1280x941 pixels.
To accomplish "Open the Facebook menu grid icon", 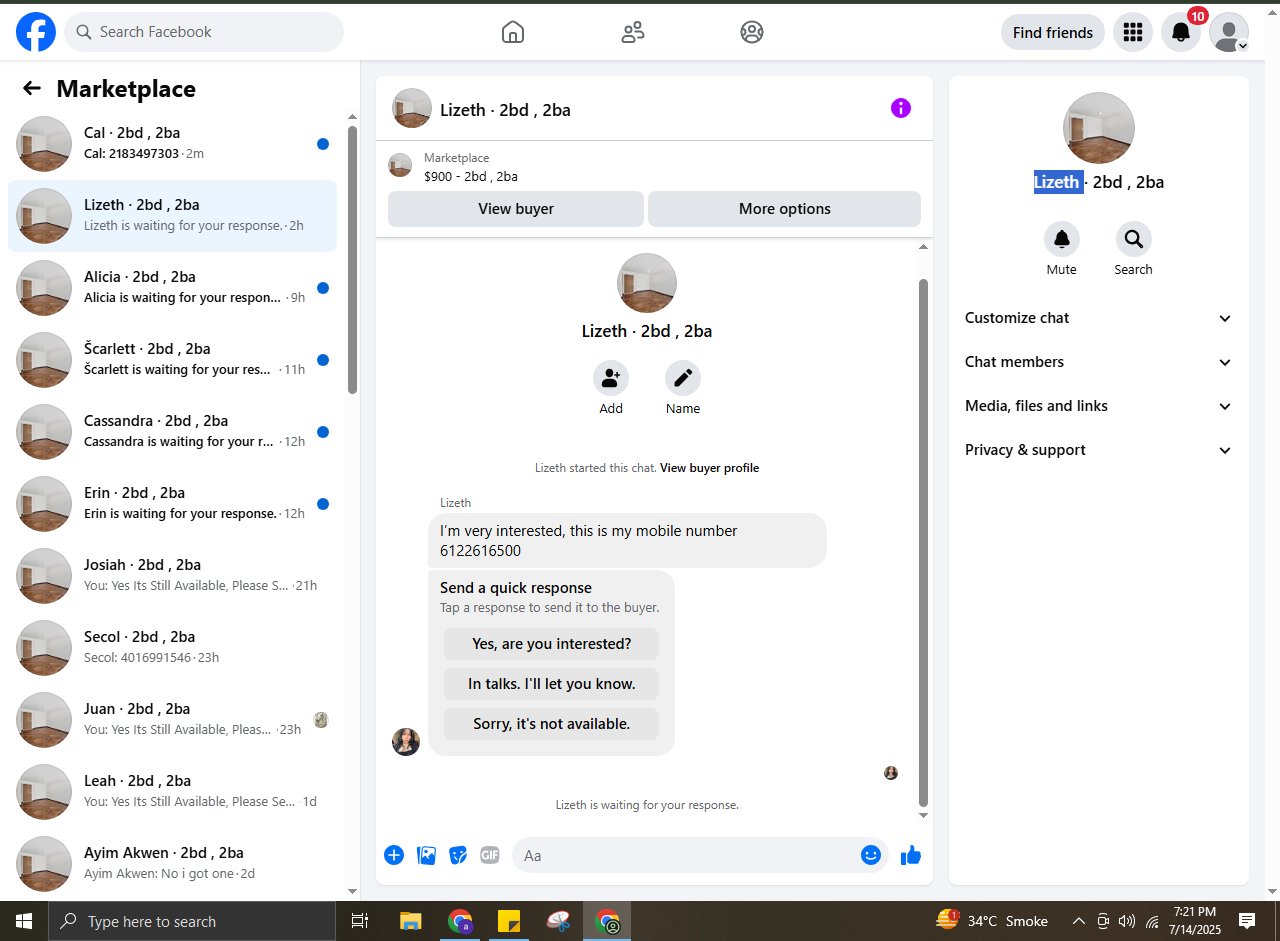I will [x=1132, y=32].
